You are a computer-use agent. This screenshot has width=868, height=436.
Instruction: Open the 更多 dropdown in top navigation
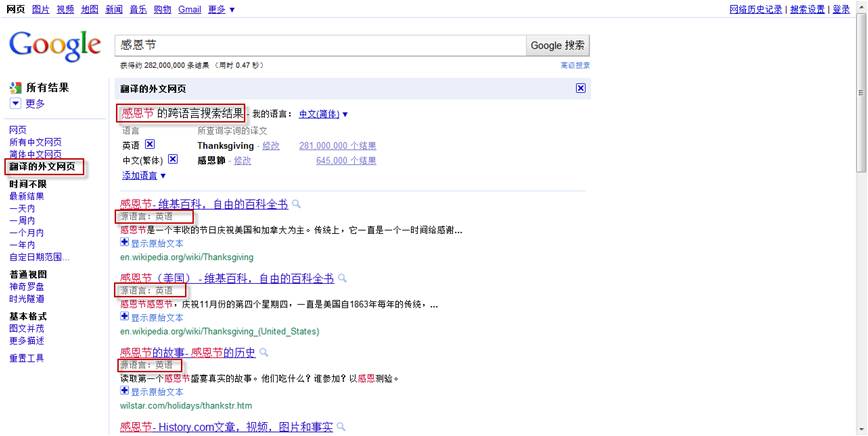tap(221, 9)
